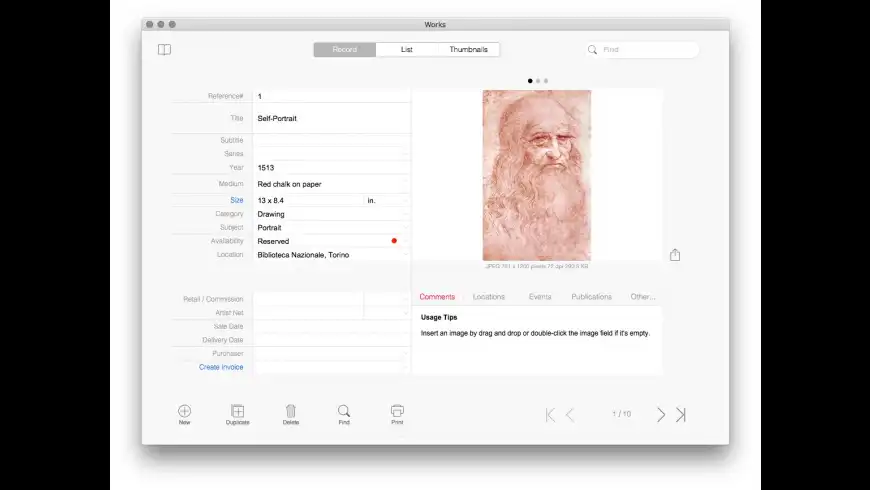Screen dimensions: 870x490
Task: Click the JPEG image info caption
Action: pyautogui.click(x=537, y=266)
